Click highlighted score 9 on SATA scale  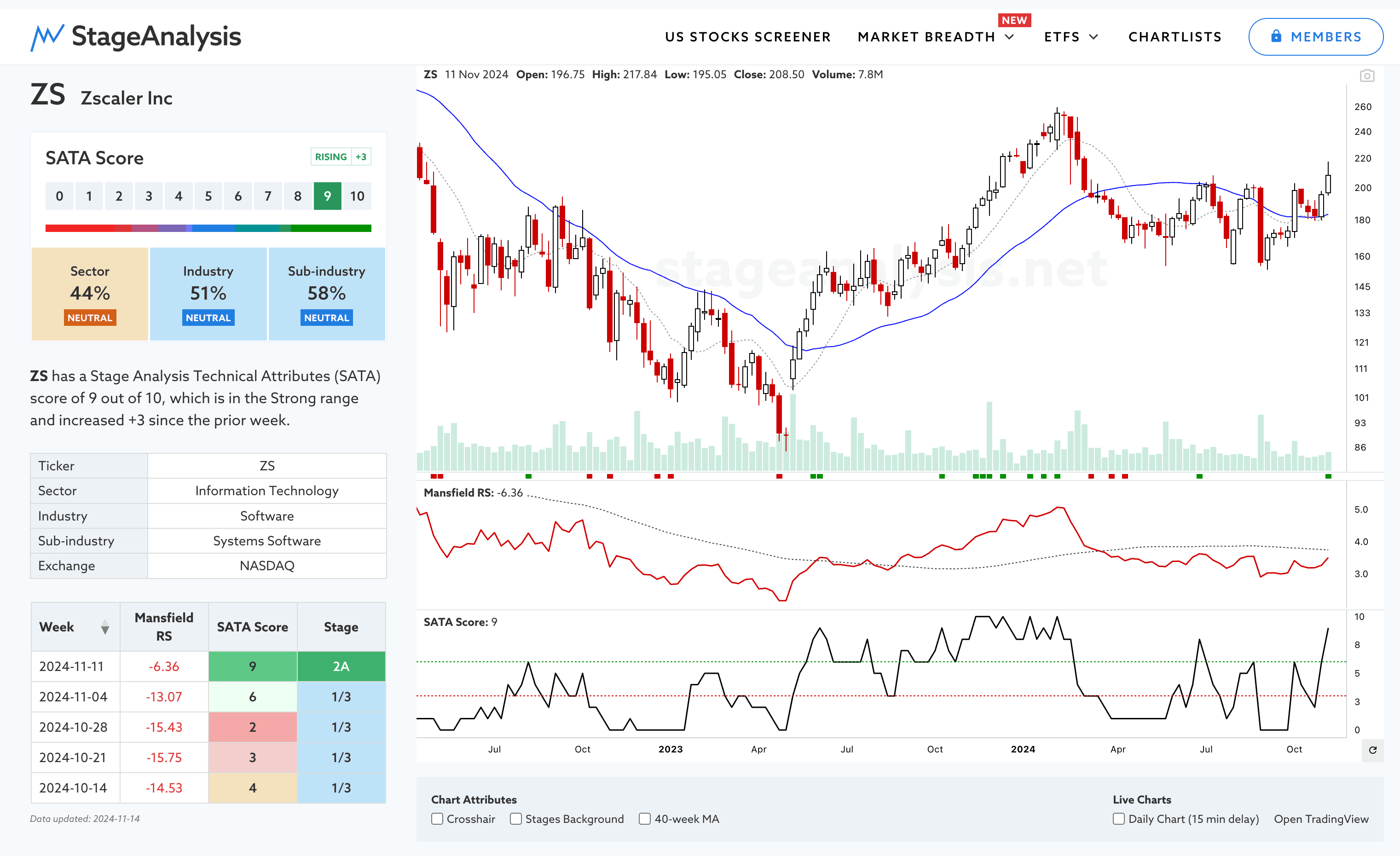(x=327, y=196)
